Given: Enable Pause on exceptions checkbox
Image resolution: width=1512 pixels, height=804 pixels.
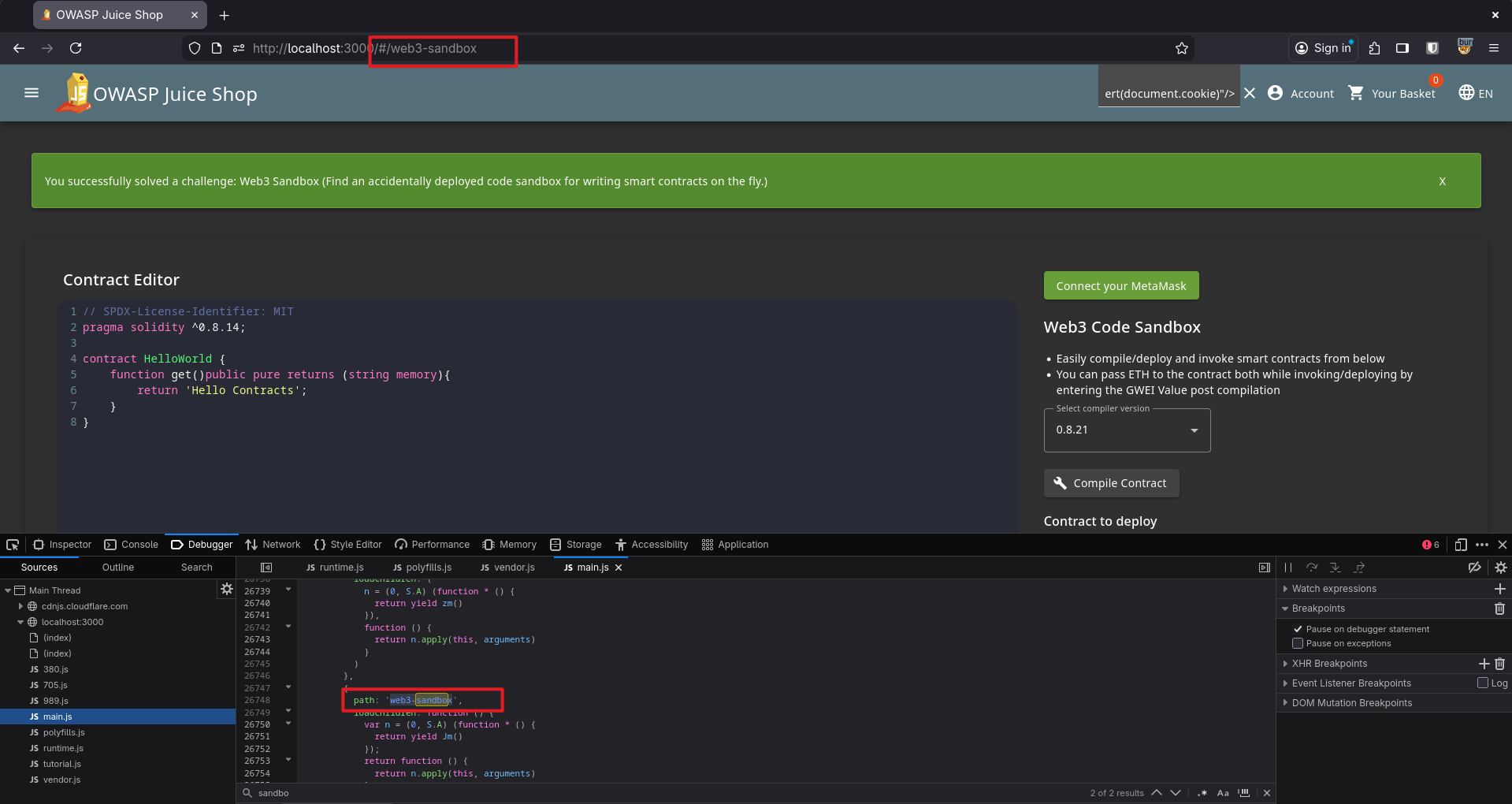Looking at the screenshot, I should pos(1298,643).
